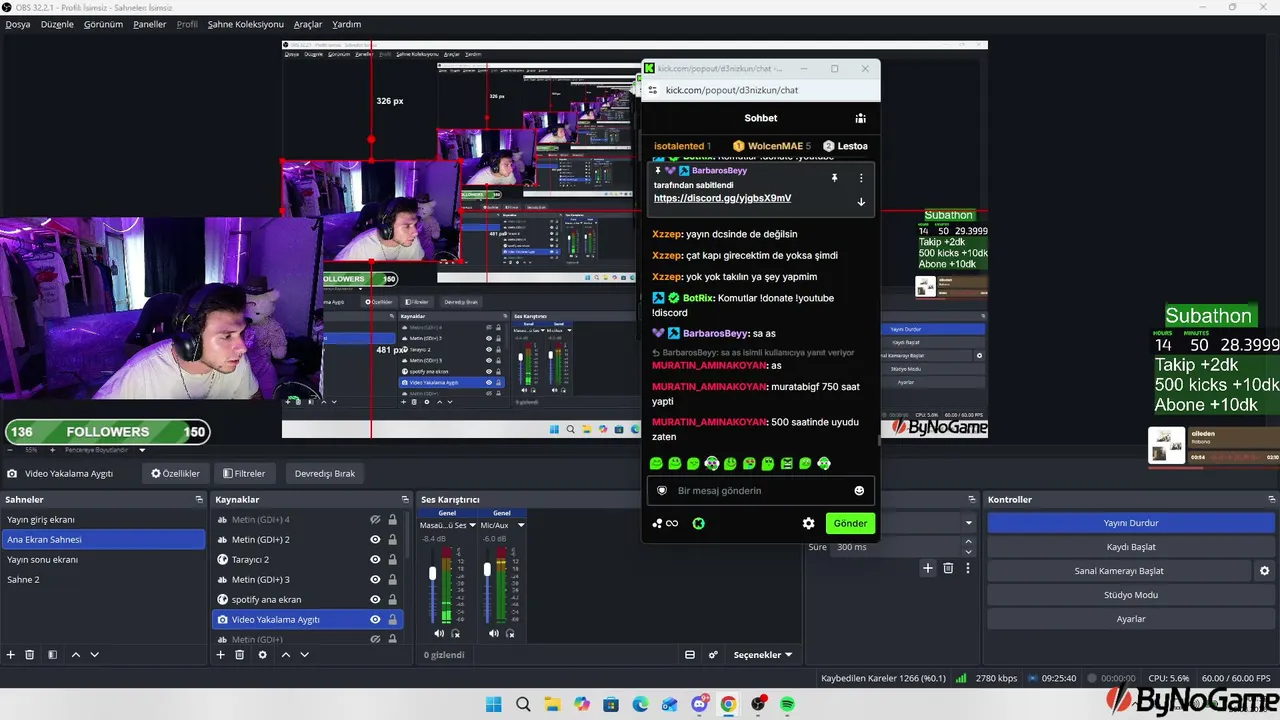Open pinned message three-dot menu
Image resolution: width=1280 pixels, height=720 pixels.
click(861, 178)
